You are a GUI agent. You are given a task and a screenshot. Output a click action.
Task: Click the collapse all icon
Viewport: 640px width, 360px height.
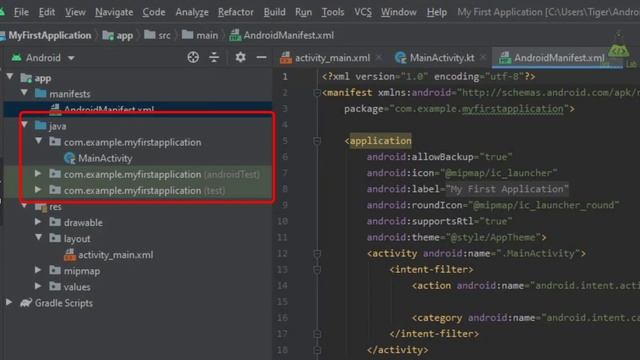click(x=214, y=58)
